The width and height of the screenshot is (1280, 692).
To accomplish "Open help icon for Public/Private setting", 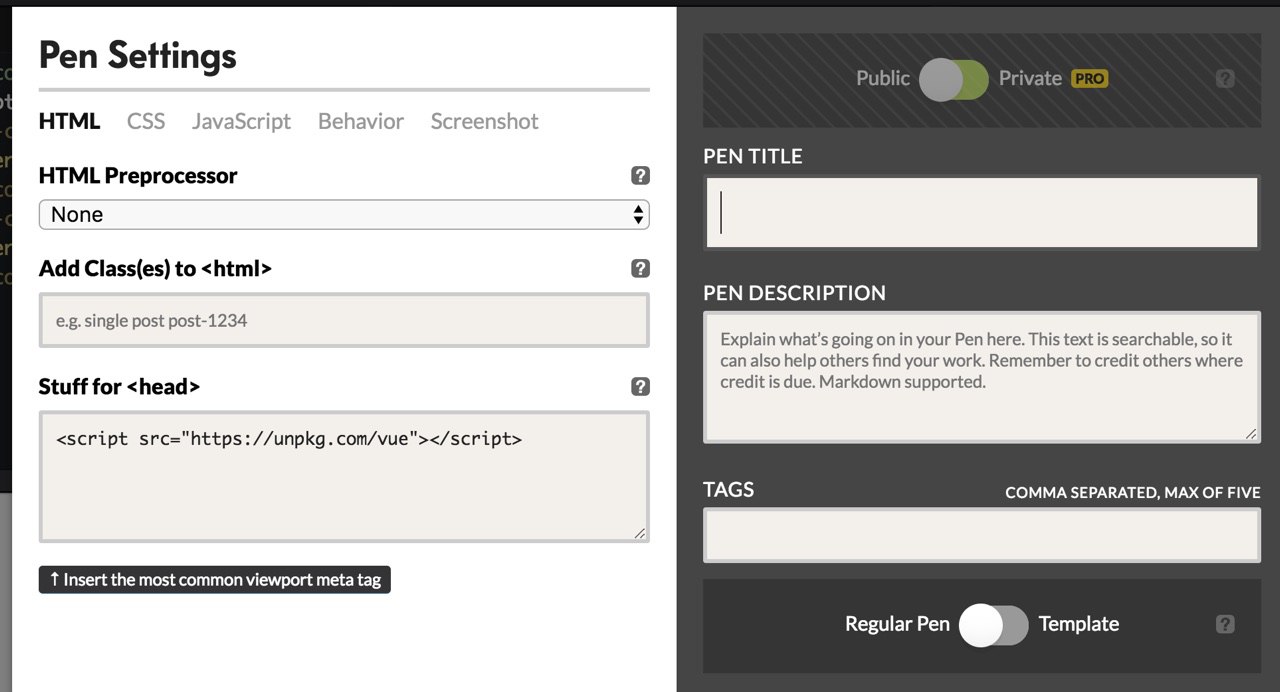I will (x=1225, y=79).
